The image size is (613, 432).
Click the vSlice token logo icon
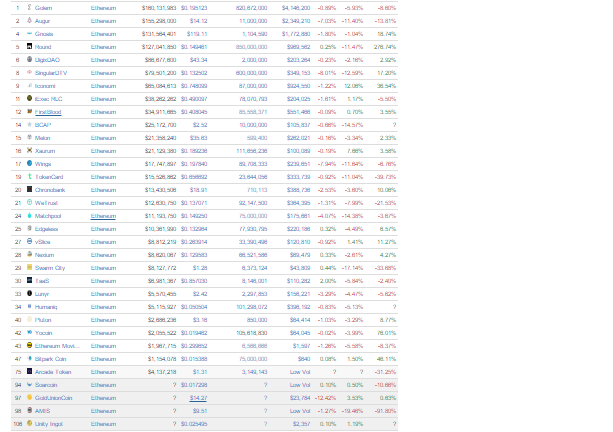tap(29, 241)
